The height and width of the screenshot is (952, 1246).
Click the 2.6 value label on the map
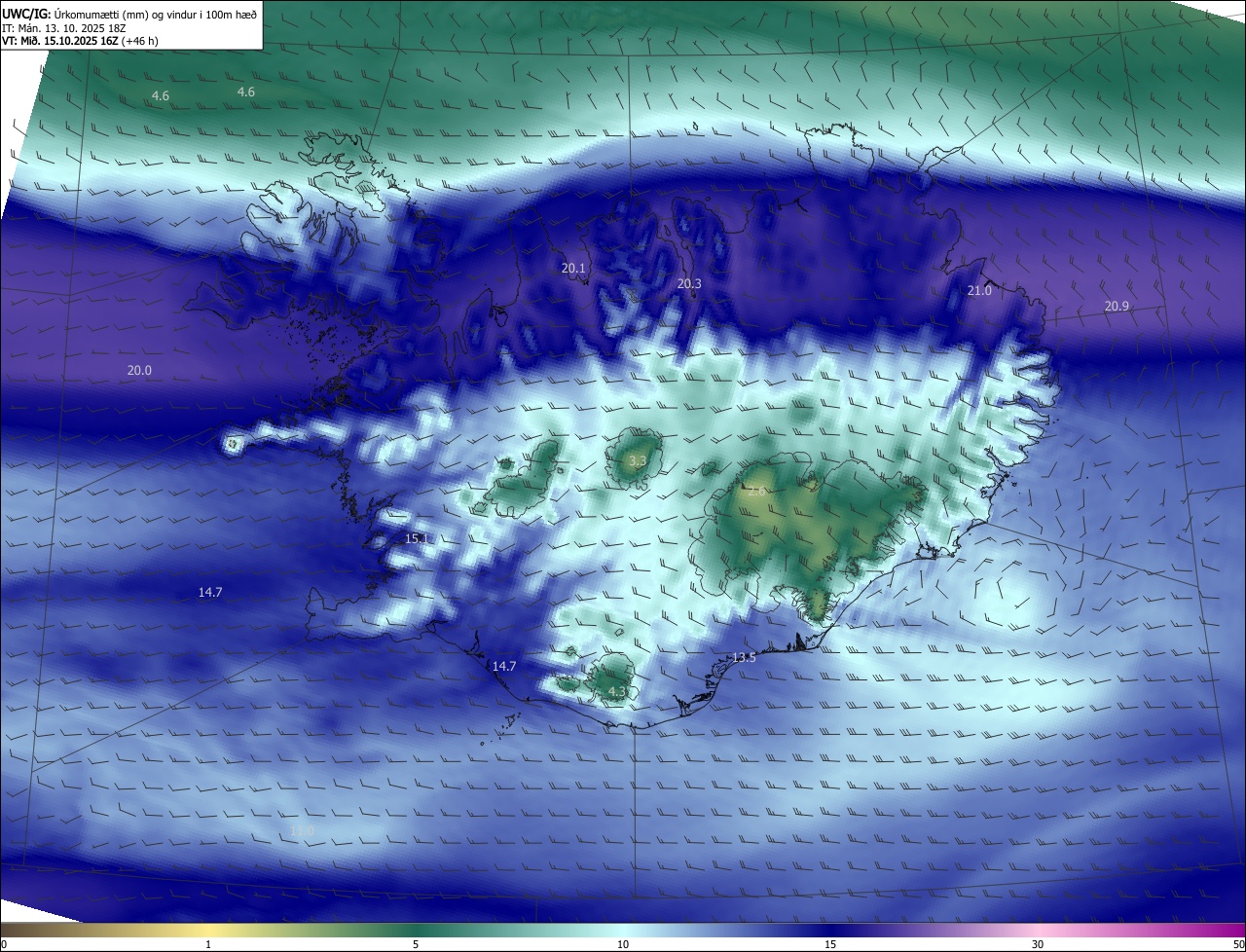[756, 491]
